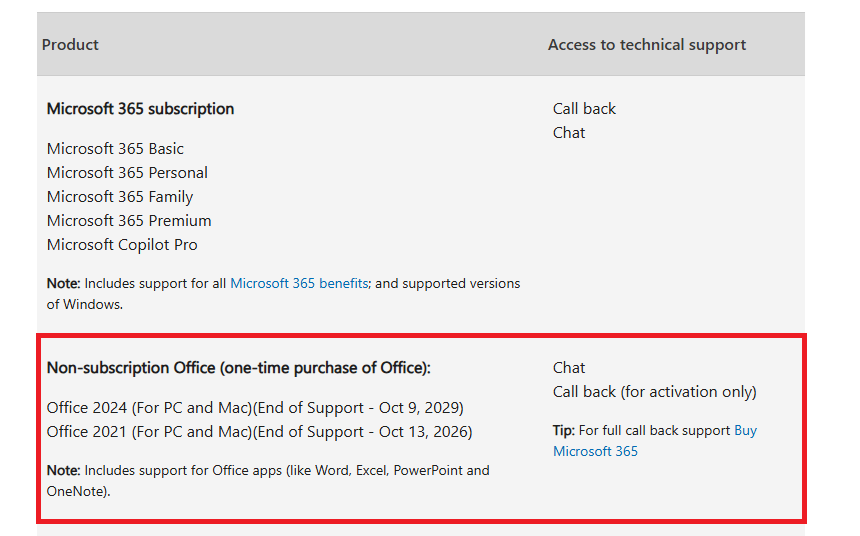The width and height of the screenshot is (860, 536).
Task: Click the Access to technical support header
Action: click(x=647, y=44)
